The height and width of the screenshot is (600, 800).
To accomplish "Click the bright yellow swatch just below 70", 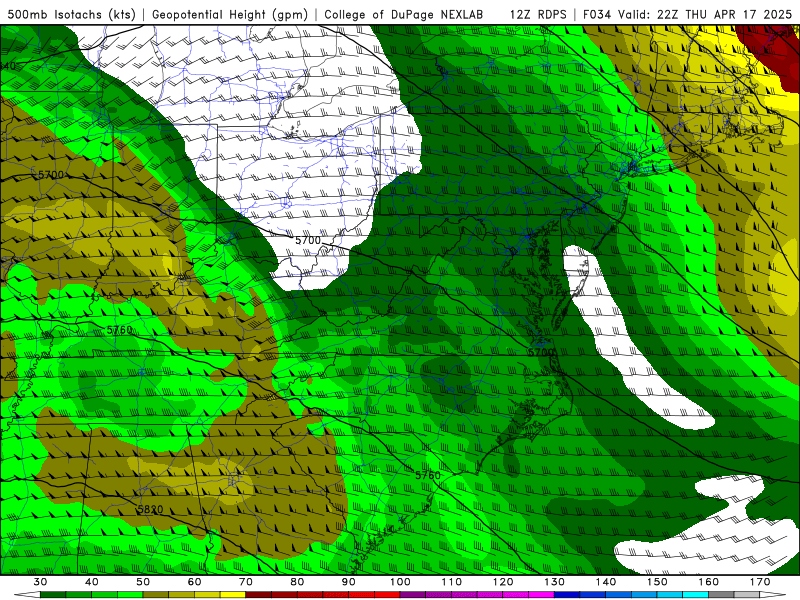I will (233, 595).
